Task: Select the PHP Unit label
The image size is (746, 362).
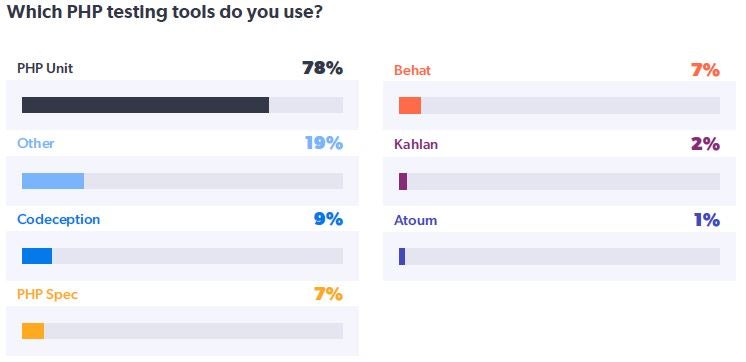Action: (x=45, y=68)
